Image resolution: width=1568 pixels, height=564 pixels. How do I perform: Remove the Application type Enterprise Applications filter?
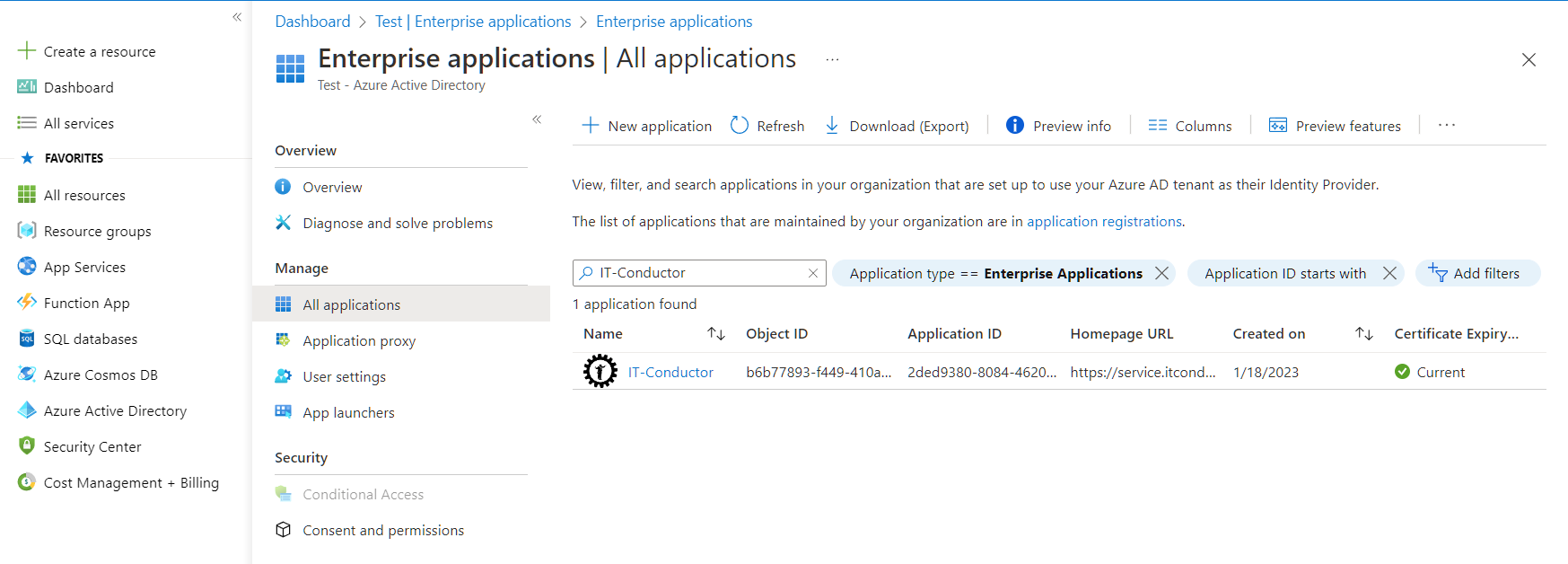coord(1161,273)
